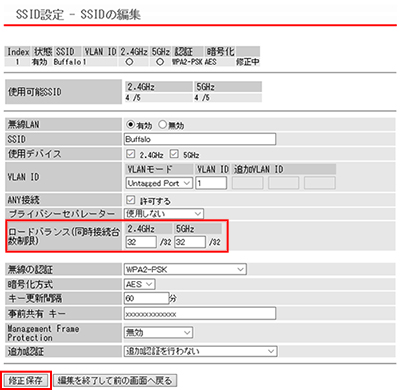The image size is (400, 390).
Task: Open the プライバシーセパレーター dropdown
Action: click(164, 213)
